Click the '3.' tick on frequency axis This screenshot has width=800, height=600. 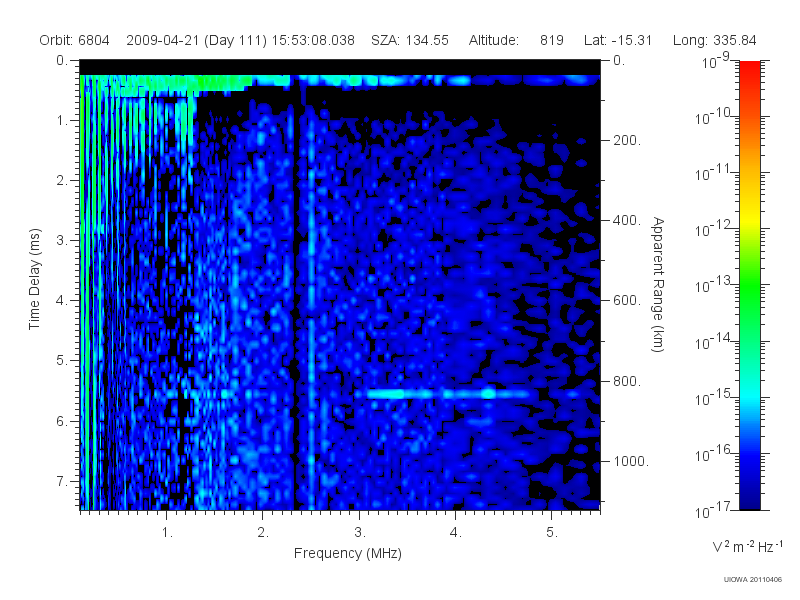point(360,533)
